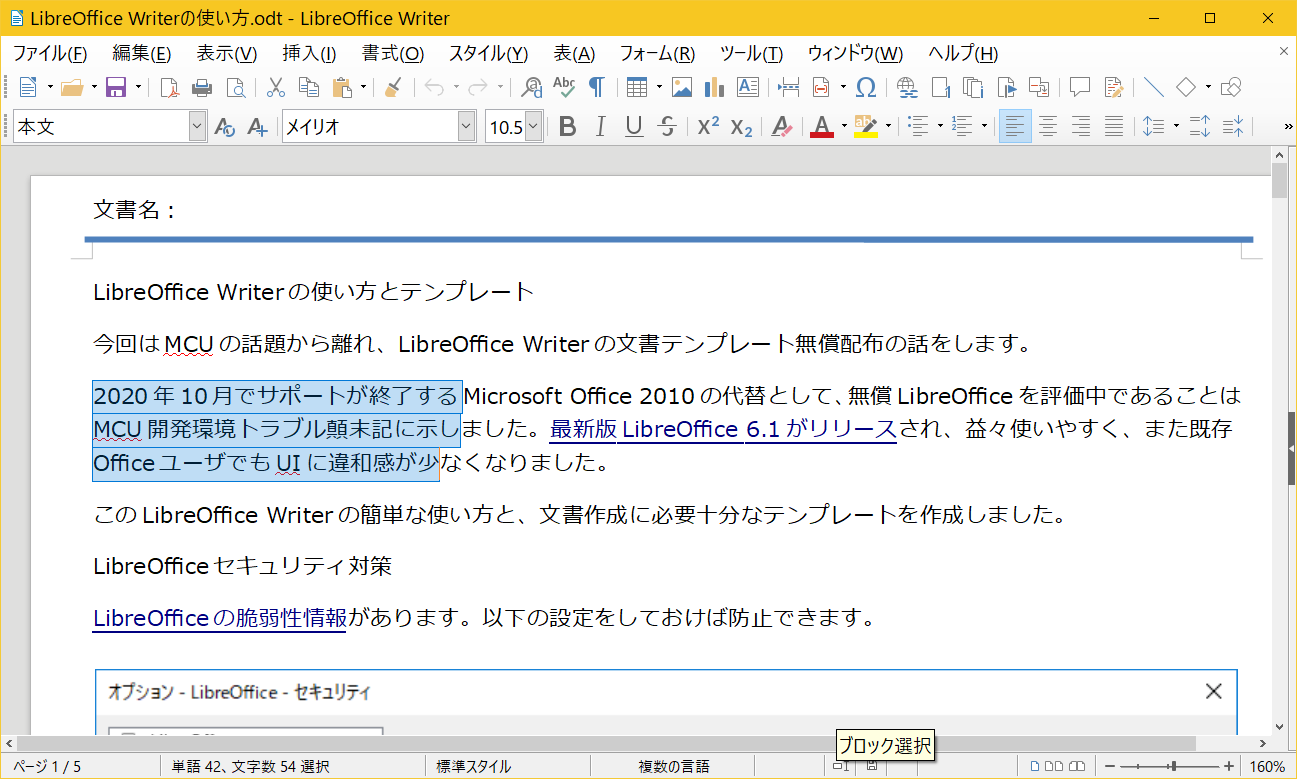Screen dimensions: 1300x779
Task: Click Update Selected Style icon
Action: [225, 127]
